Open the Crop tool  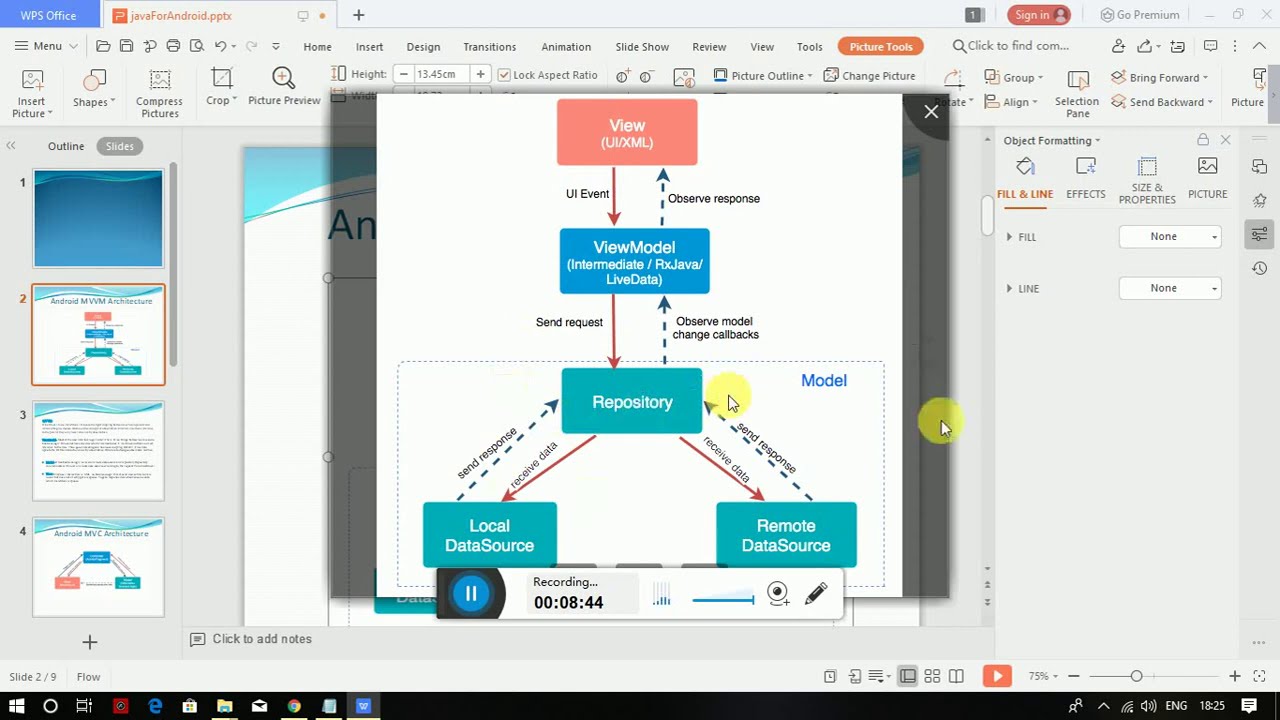pos(221,87)
